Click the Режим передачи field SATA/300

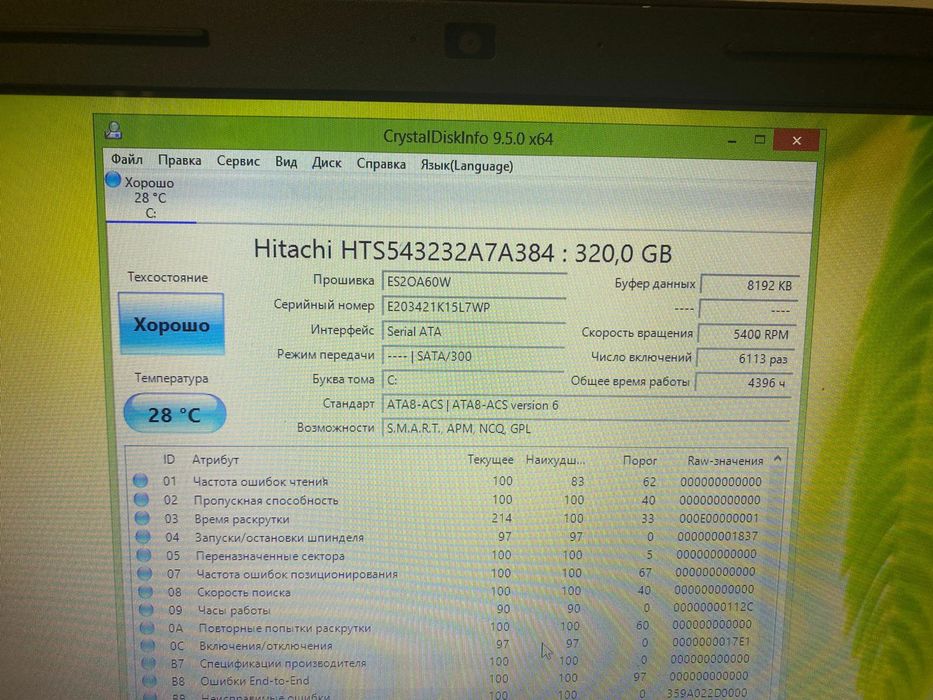coord(473,356)
